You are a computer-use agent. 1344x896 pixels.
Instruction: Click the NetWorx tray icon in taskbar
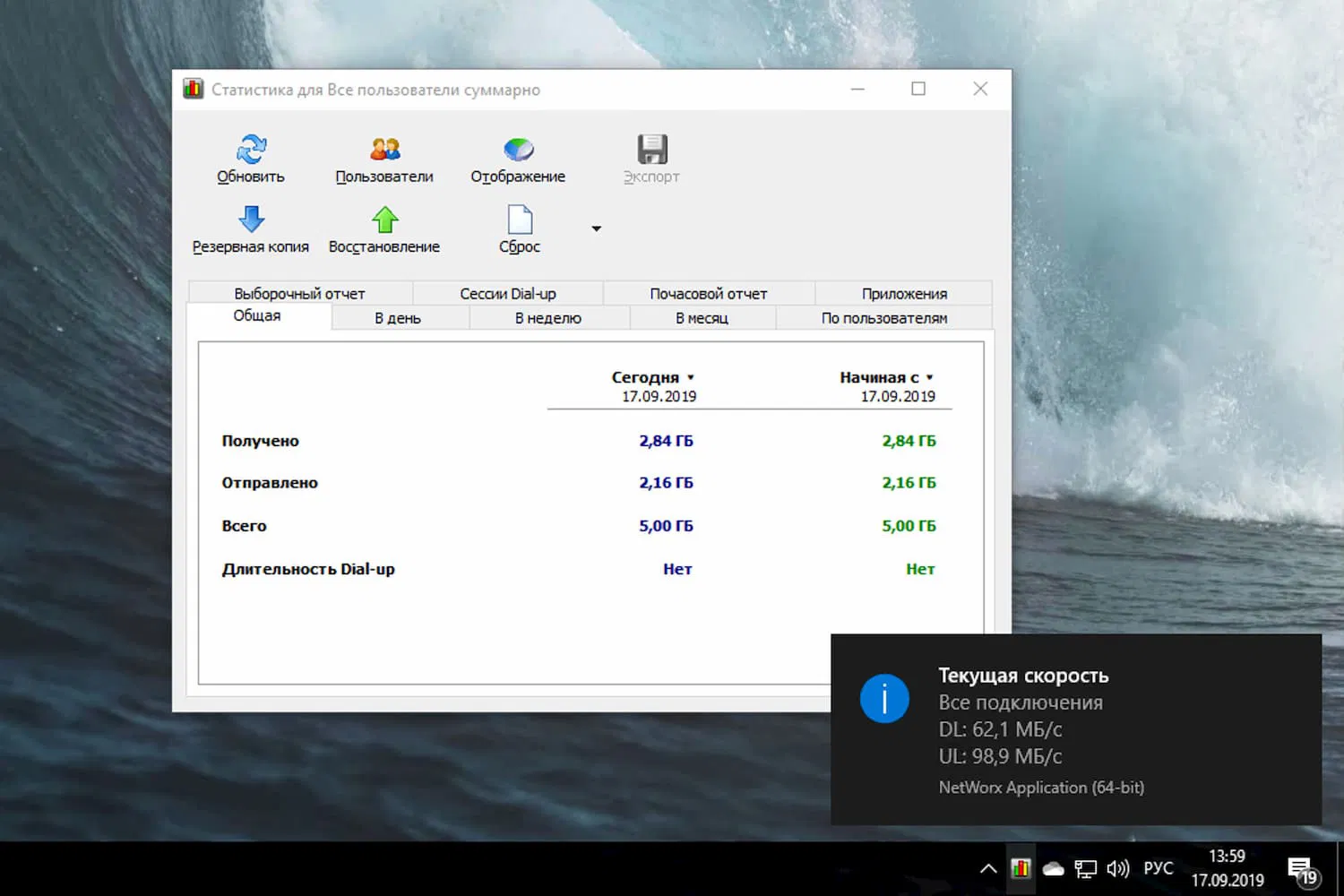click(1021, 868)
